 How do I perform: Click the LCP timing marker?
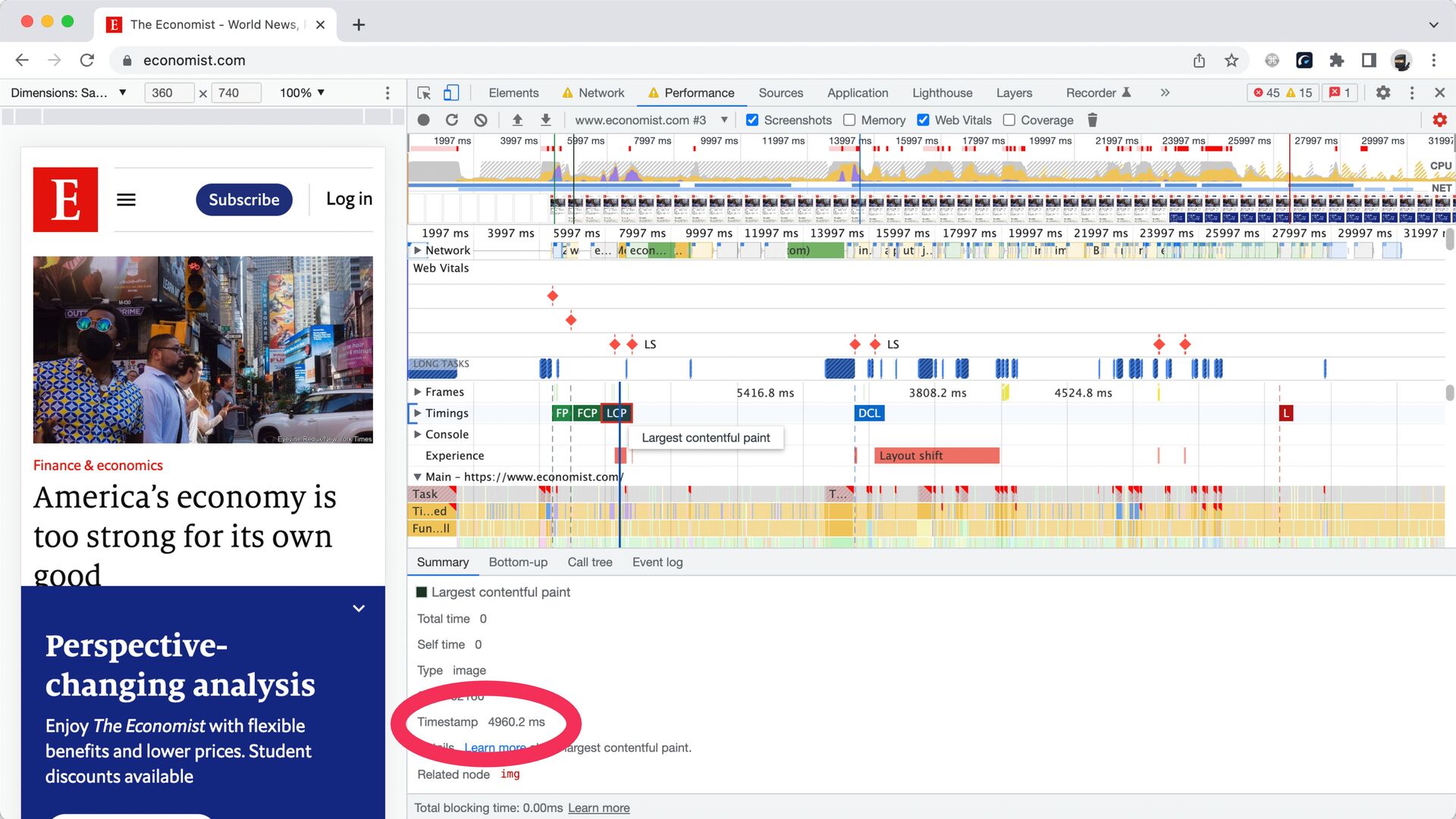tap(616, 413)
